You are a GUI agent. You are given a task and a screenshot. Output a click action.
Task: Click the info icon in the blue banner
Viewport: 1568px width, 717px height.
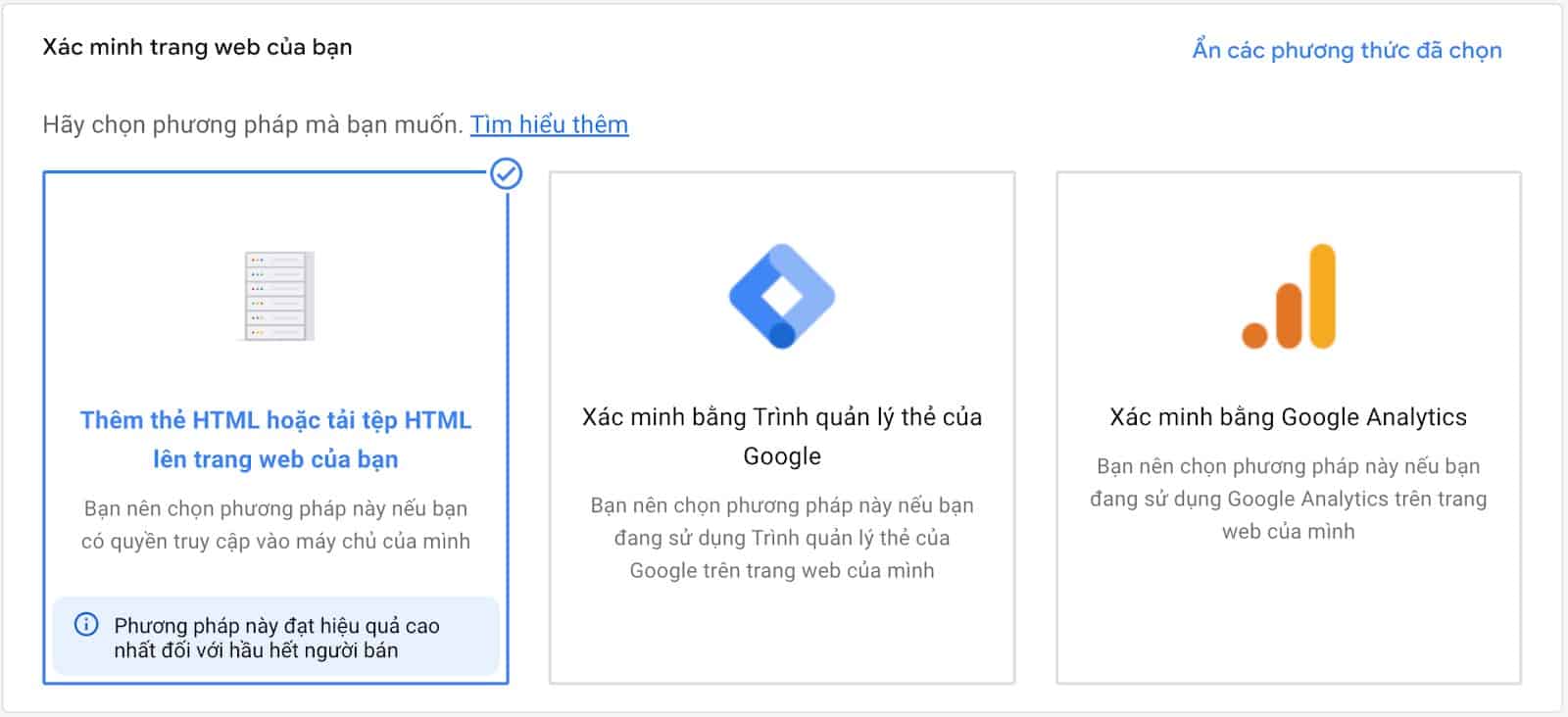(x=87, y=624)
